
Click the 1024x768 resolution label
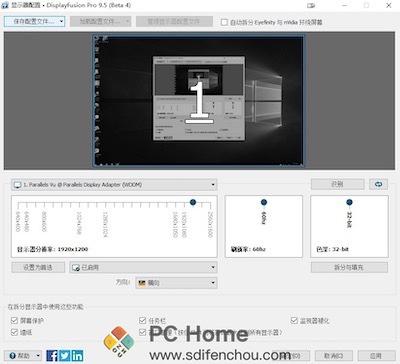tap(79, 223)
